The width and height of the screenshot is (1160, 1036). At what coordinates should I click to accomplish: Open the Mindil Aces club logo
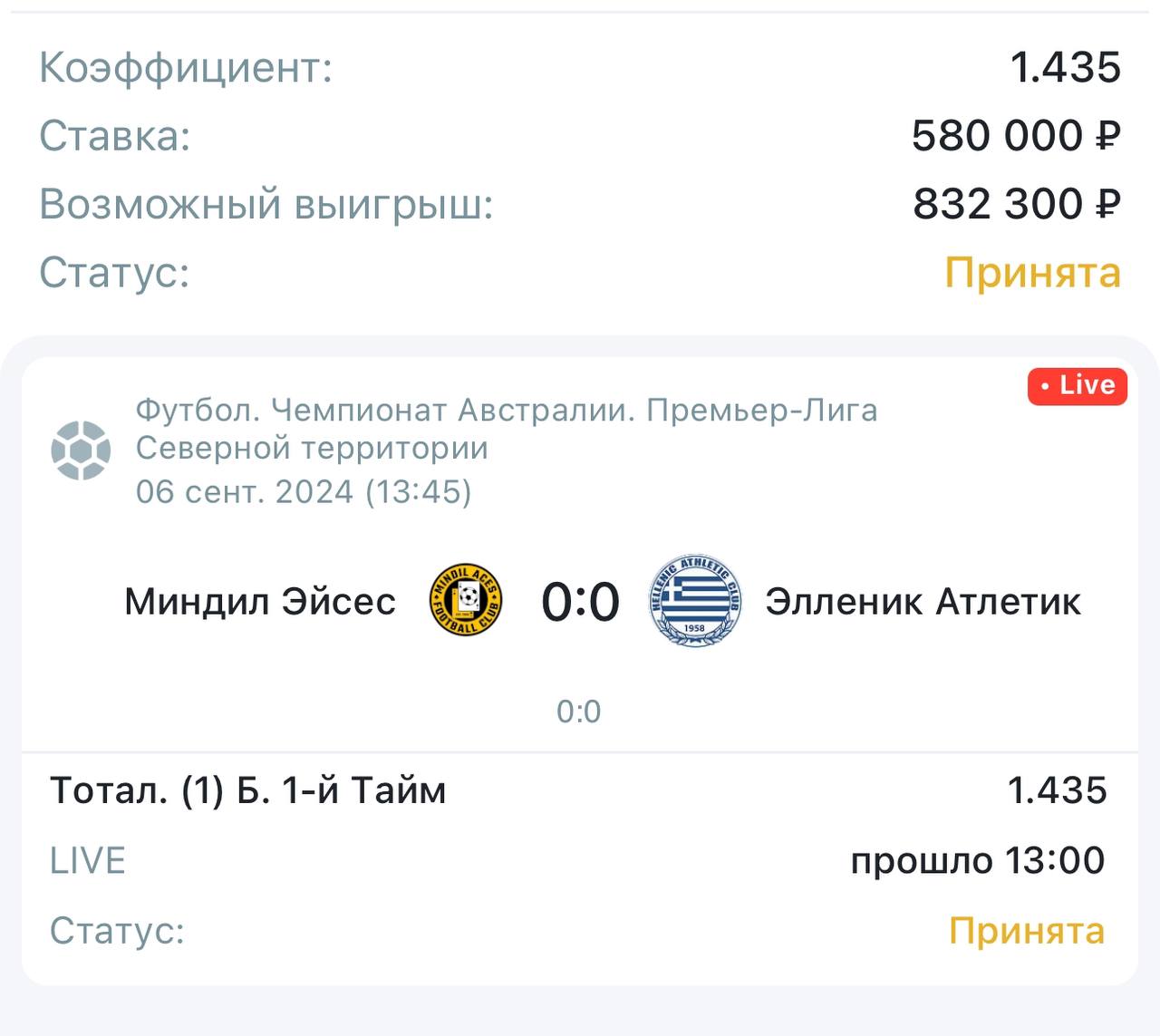[x=466, y=600]
